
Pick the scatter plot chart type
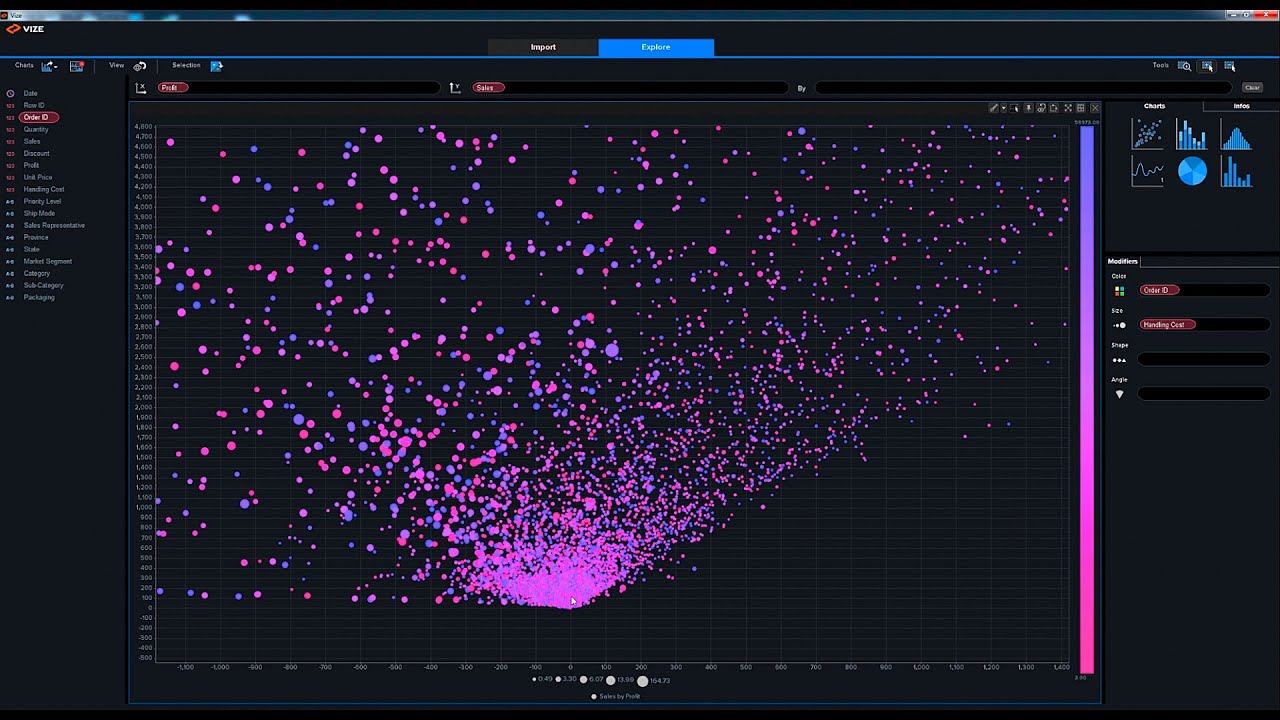click(1147, 134)
